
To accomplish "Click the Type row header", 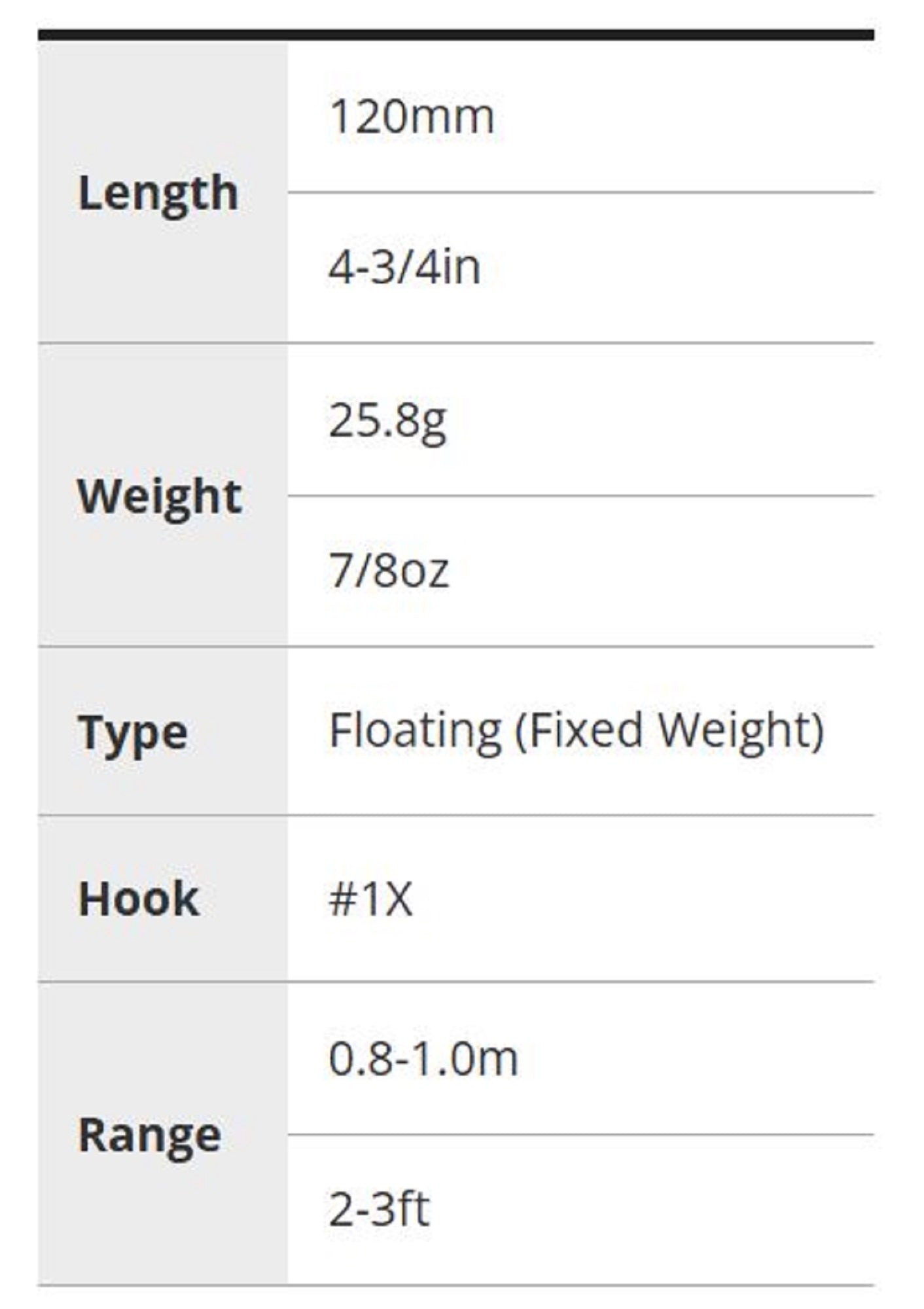I will point(133,733).
